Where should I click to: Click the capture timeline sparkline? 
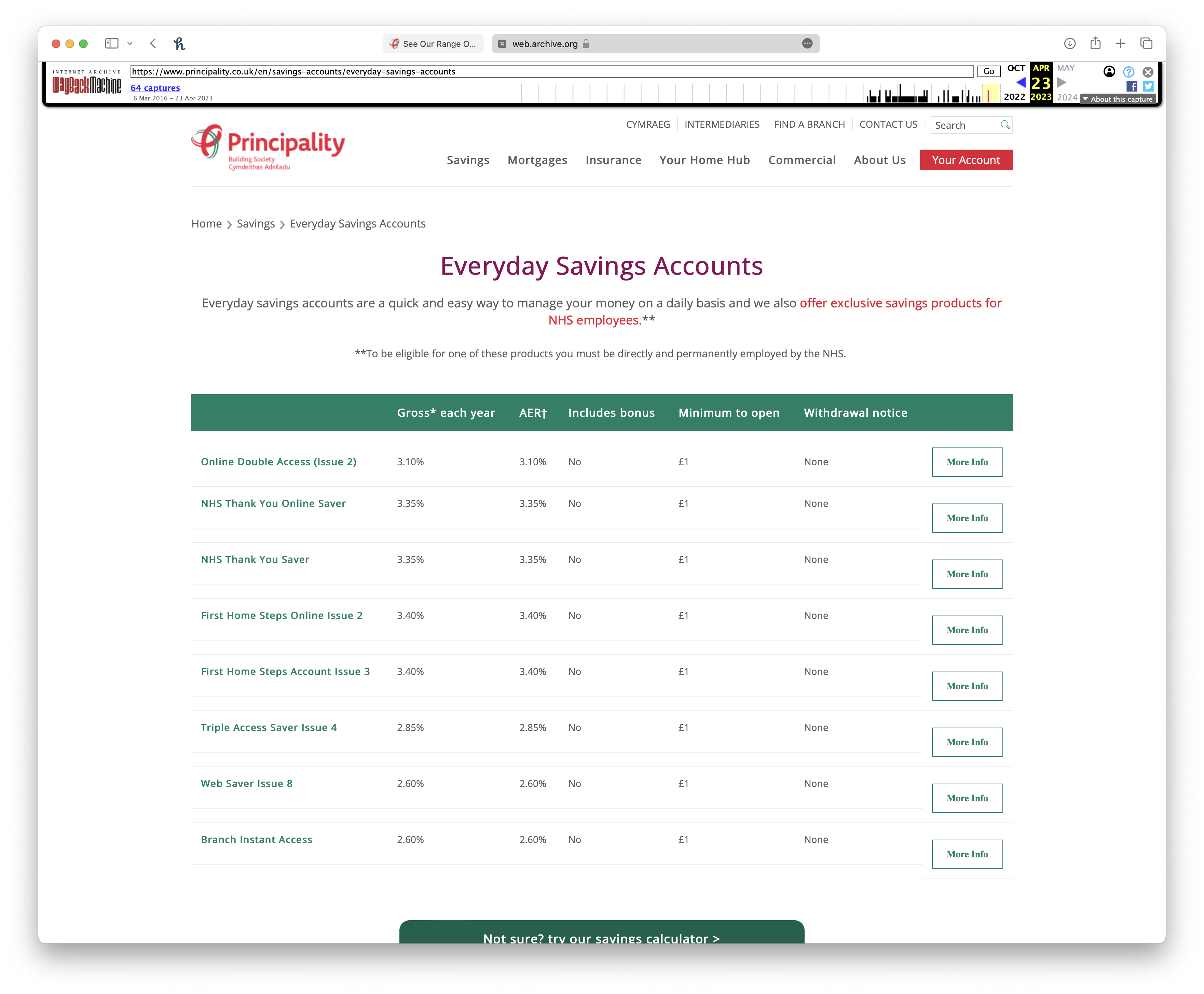[x=761, y=93]
